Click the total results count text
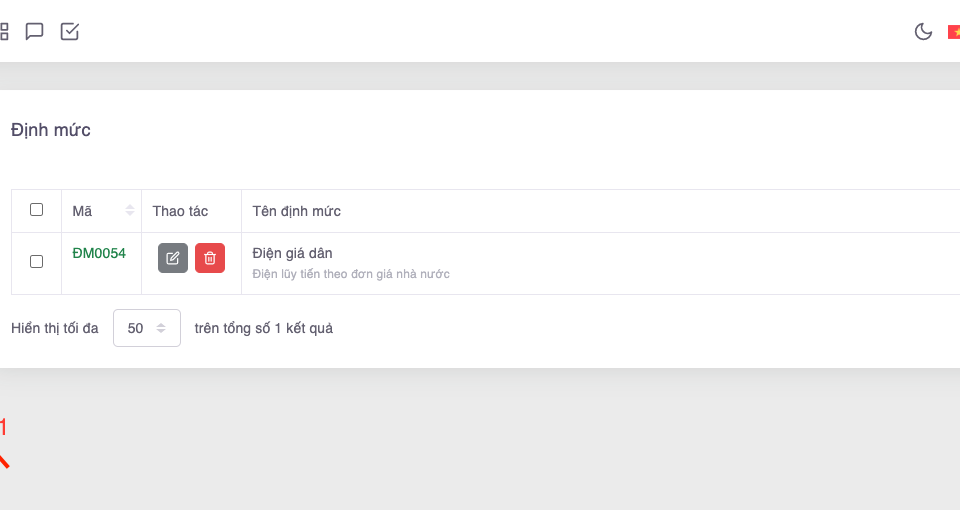The width and height of the screenshot is (960, 510). [264, 328]
